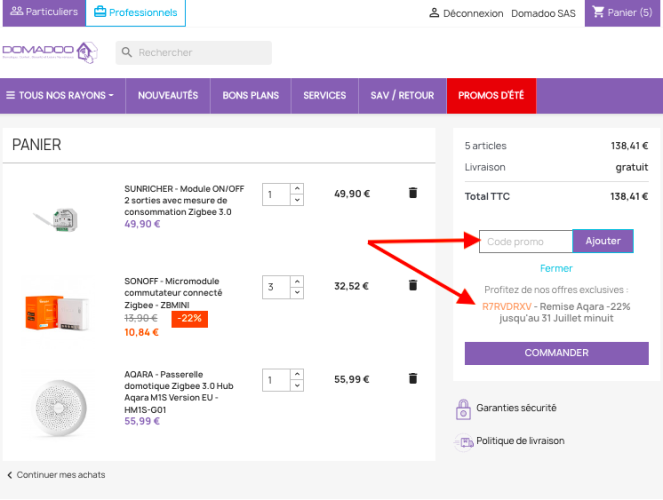Click the COMMANDER button
The width and height of the screenshot is (663, 500).
point(556,353)
